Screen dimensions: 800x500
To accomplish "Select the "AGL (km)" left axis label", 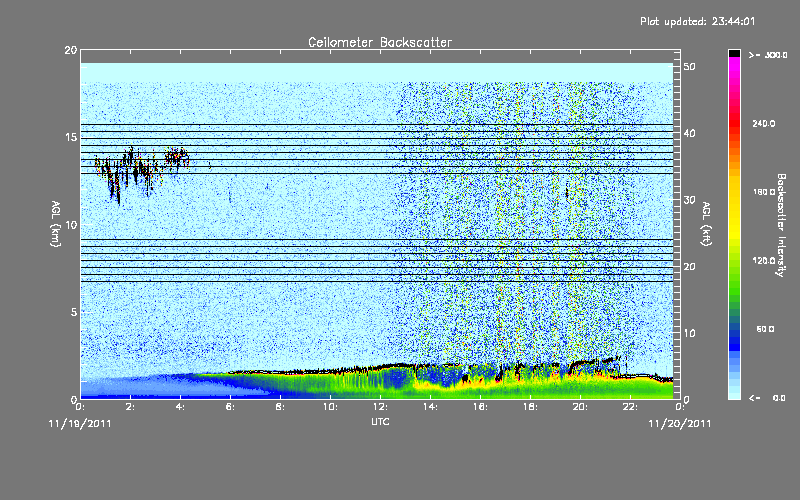I will coord(56,224).
